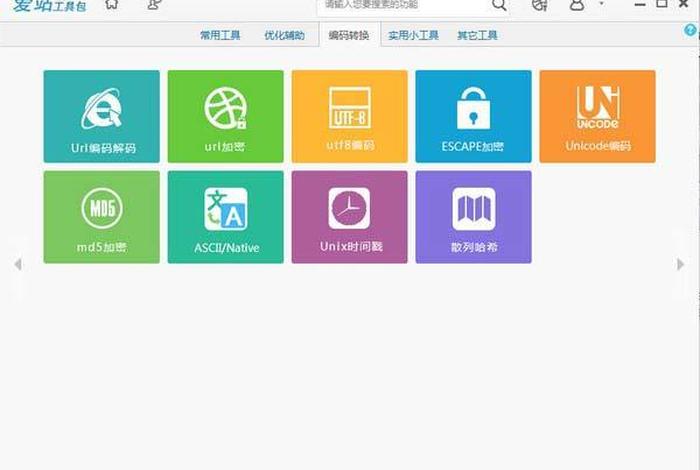Click the home icon in title bar
Screen dimensions: 700x470
pyautogui.click(x=112, y=4)
